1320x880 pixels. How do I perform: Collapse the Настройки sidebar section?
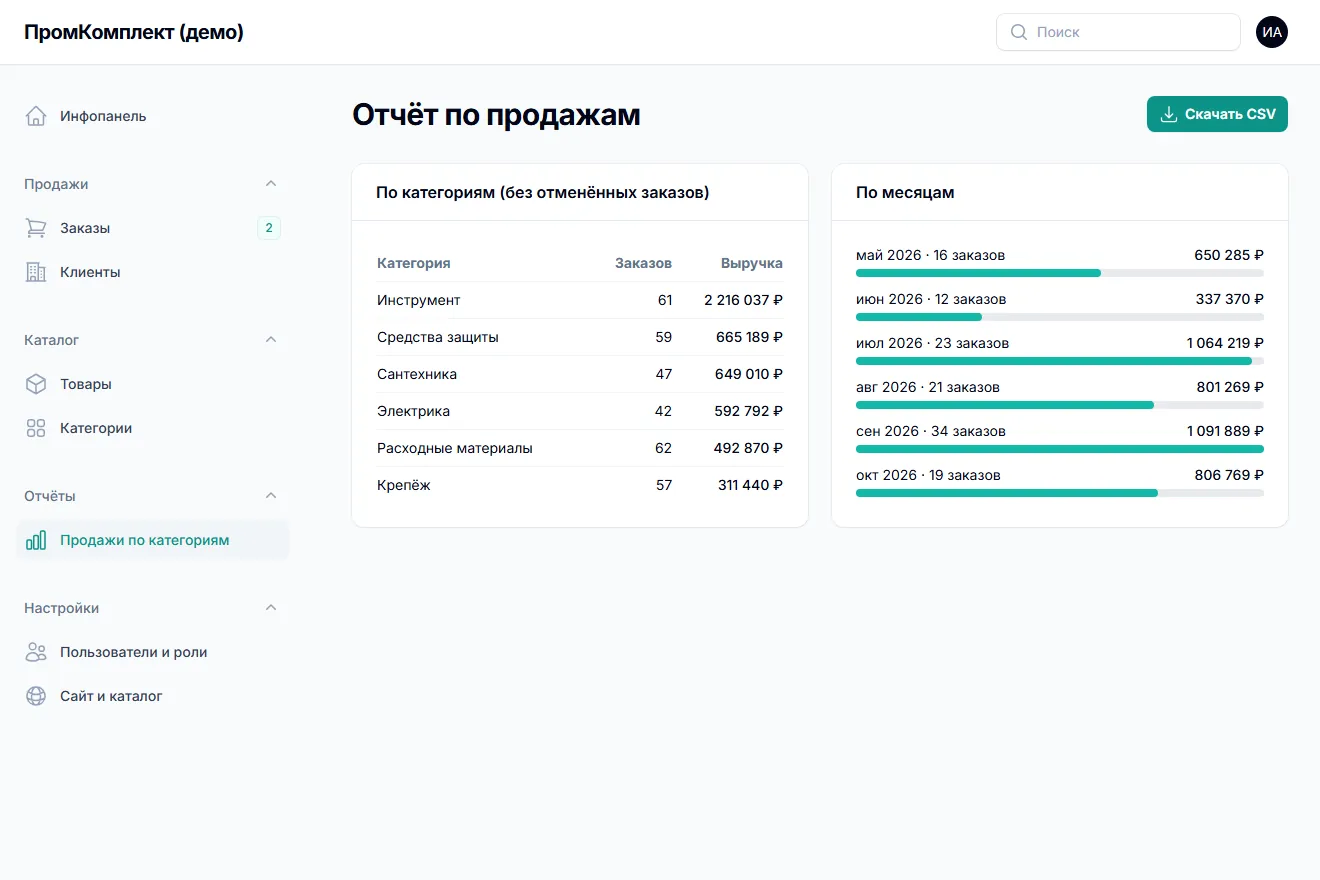[271, 608]
